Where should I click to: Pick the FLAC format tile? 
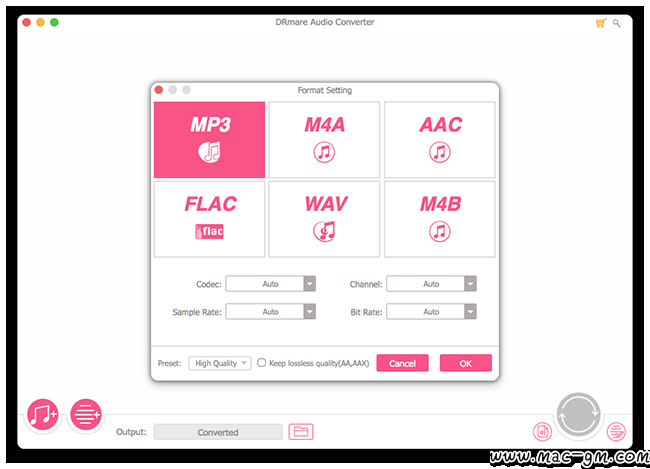(209, 219)
